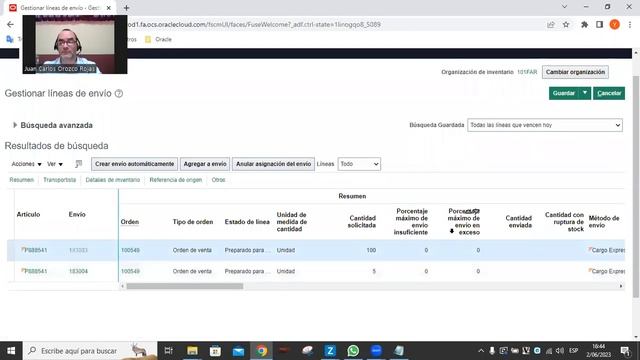Switch to the Detalles de inventario tab
Viewport: 640px width, 360px height.
(x=113, y=180)
